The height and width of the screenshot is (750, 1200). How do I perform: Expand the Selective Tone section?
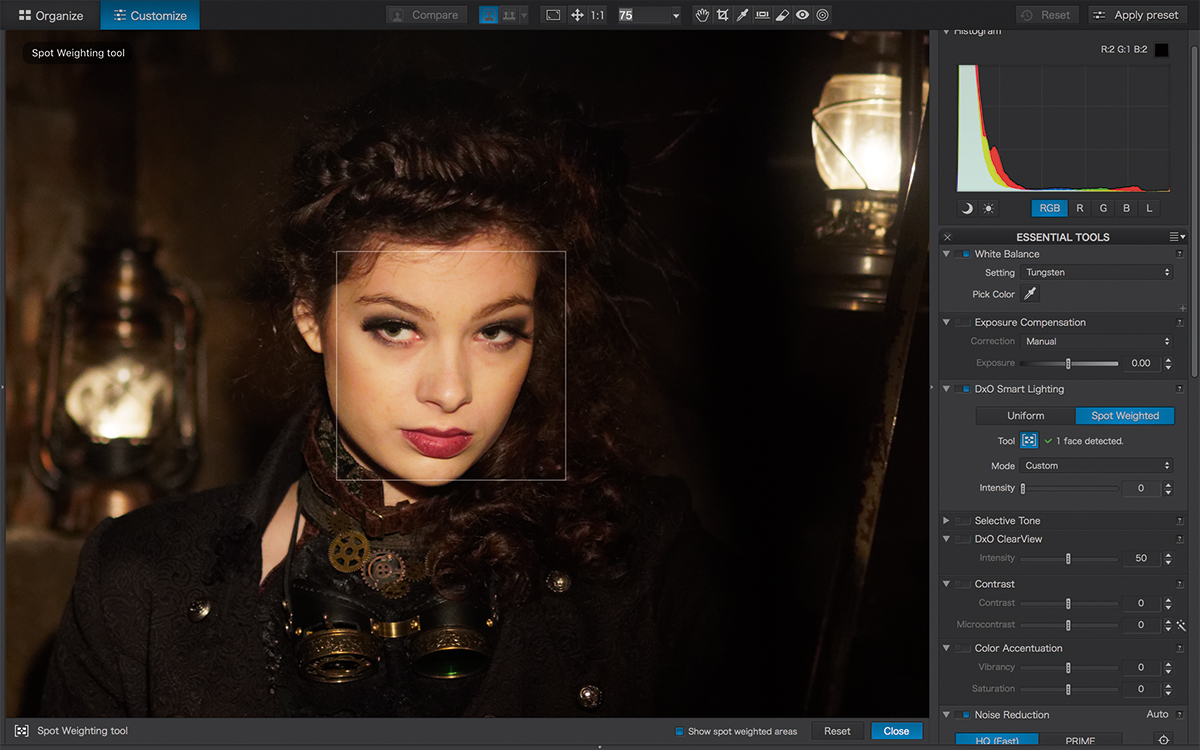946,521
